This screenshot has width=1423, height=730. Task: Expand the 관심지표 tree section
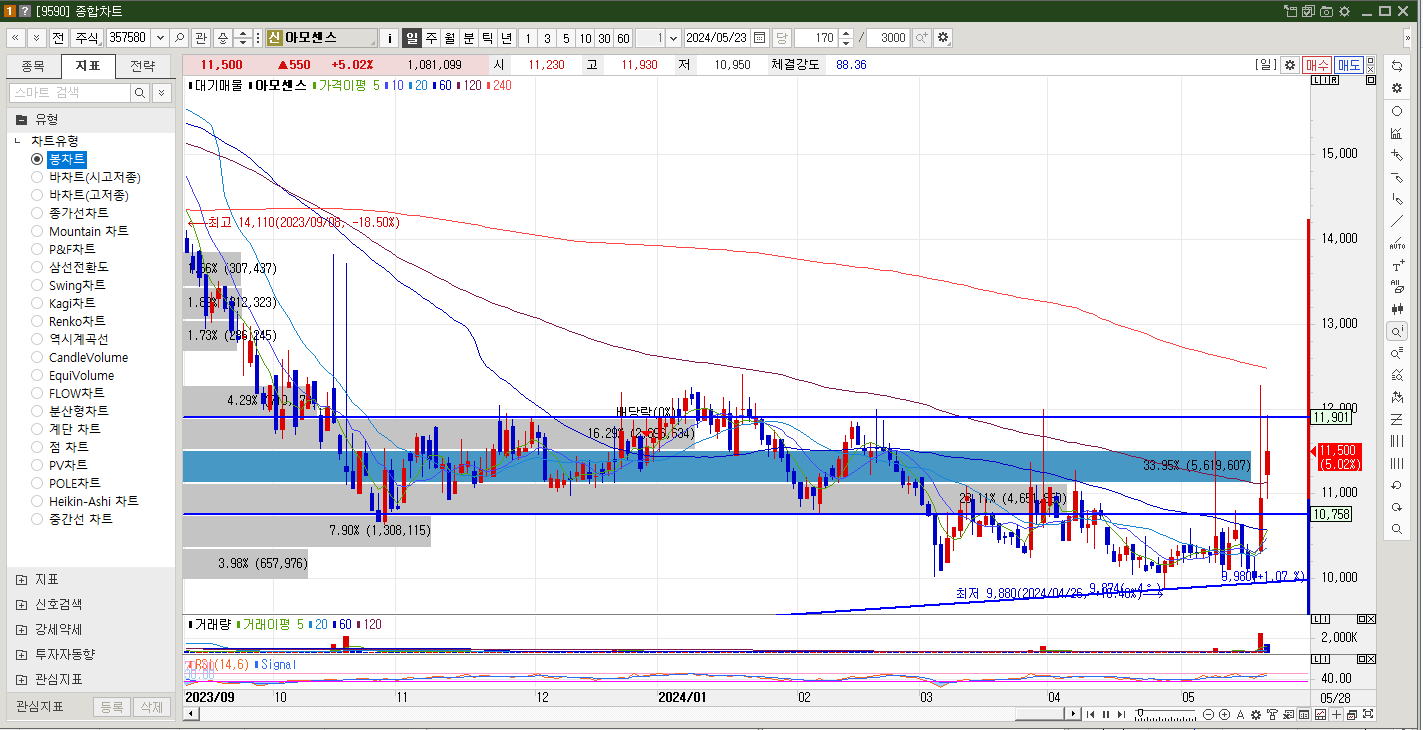pyautogui.click(x=22, y=679)
